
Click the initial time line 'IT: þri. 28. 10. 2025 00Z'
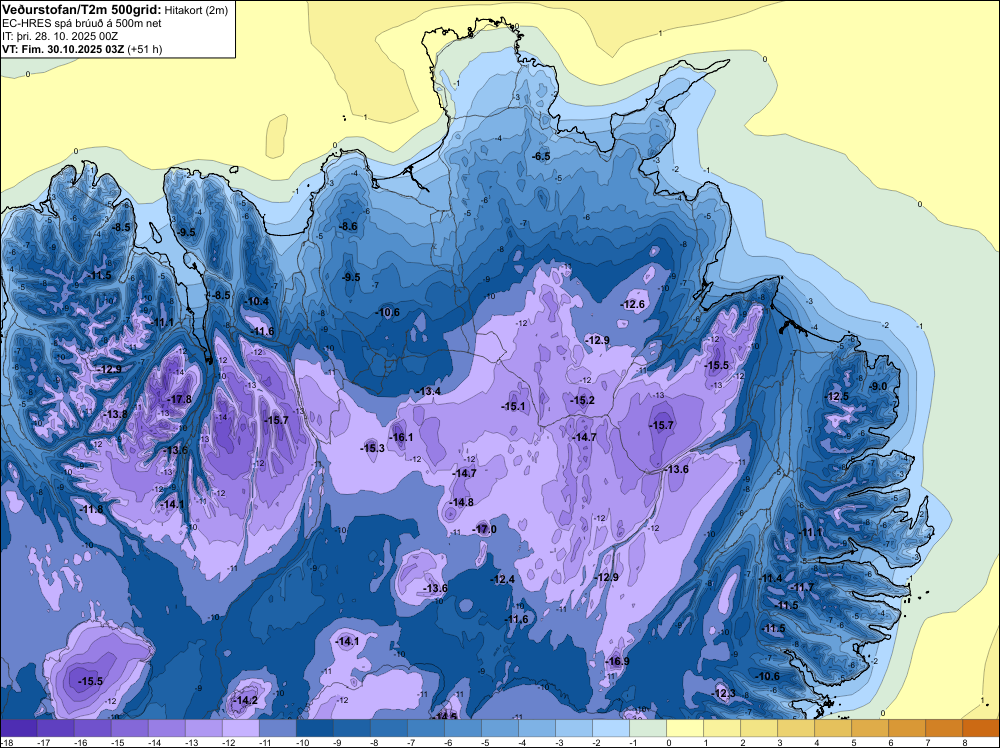coord(60,36)
